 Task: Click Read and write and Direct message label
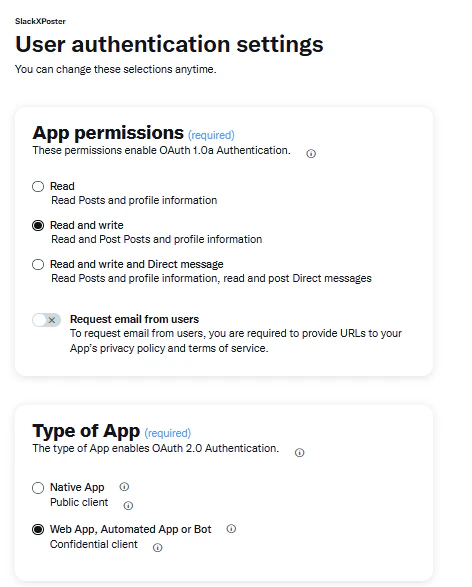tap(137, 264)
